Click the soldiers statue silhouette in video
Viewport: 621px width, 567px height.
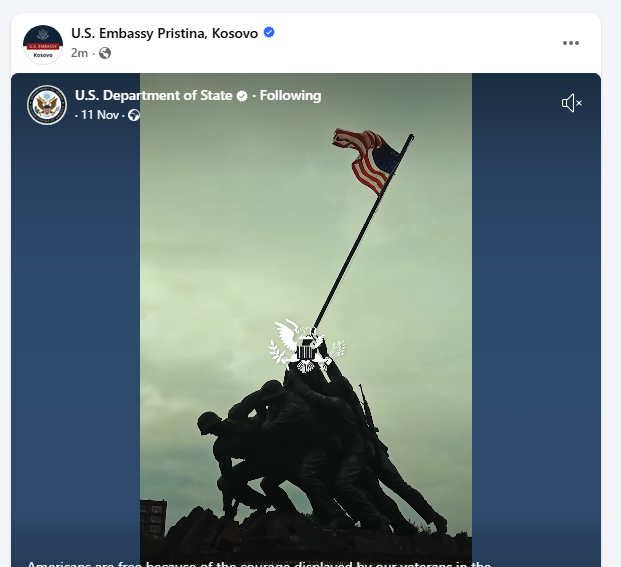(321, 455)
